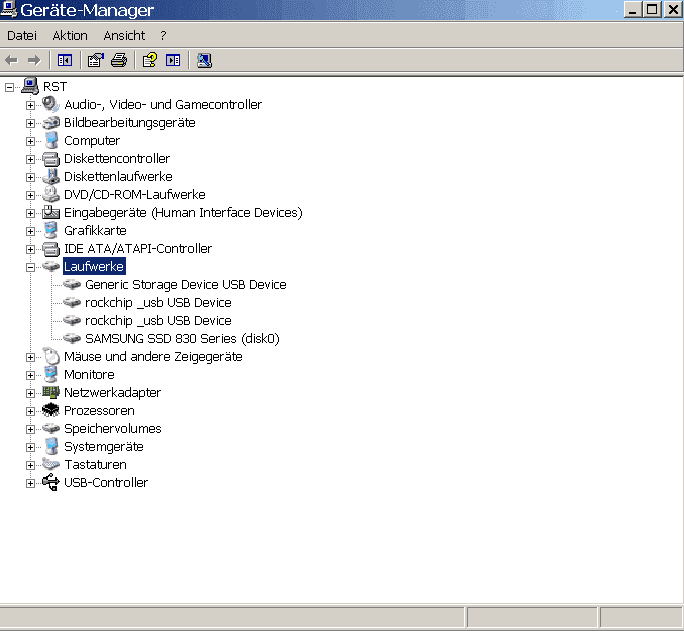The height and width of the screenshot is (631, 684).
Task: Click the Forward arrow in the toolbar
Action: click(x=34, y=60)
